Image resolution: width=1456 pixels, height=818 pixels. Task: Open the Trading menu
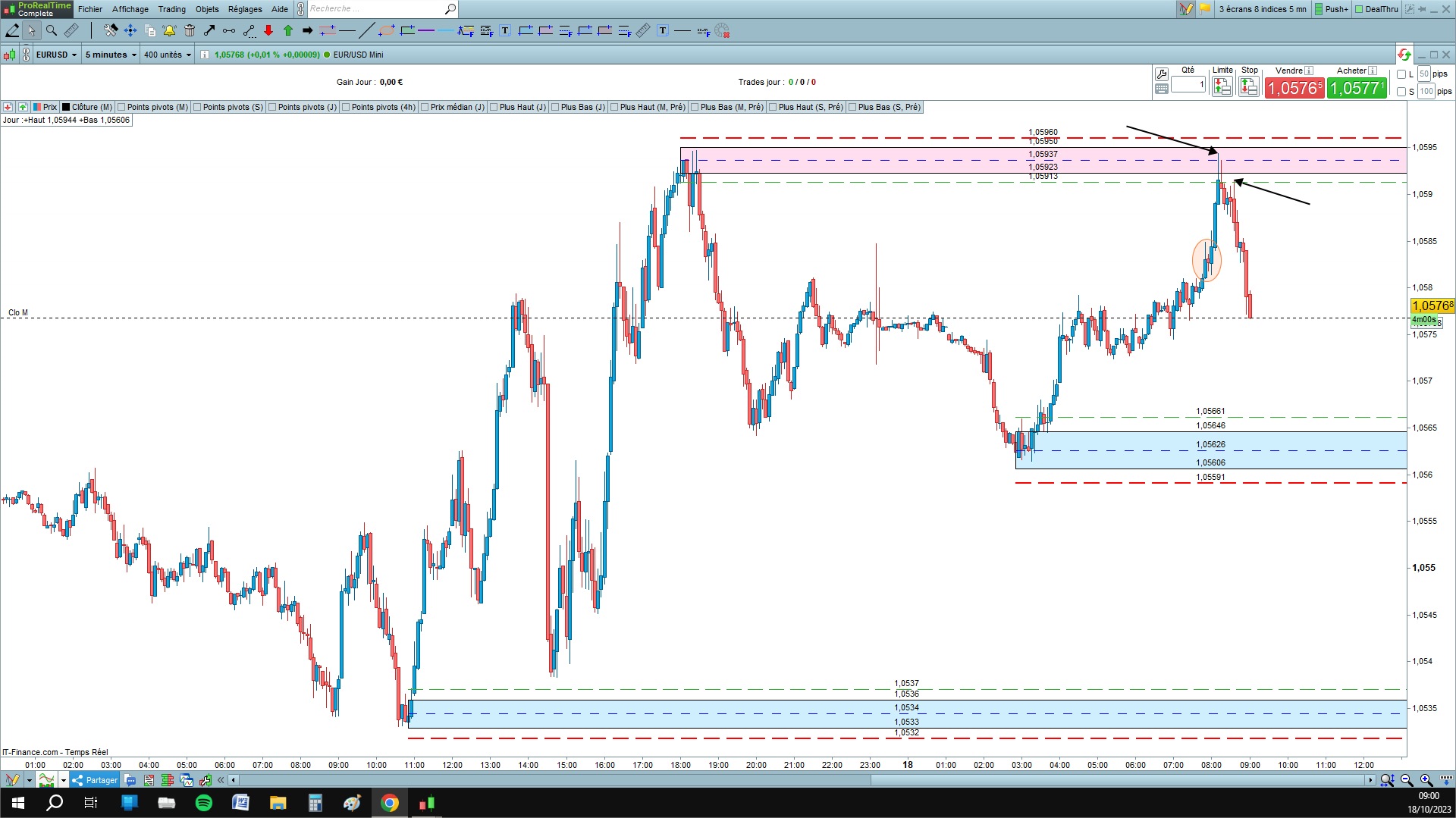coord(171,9)
